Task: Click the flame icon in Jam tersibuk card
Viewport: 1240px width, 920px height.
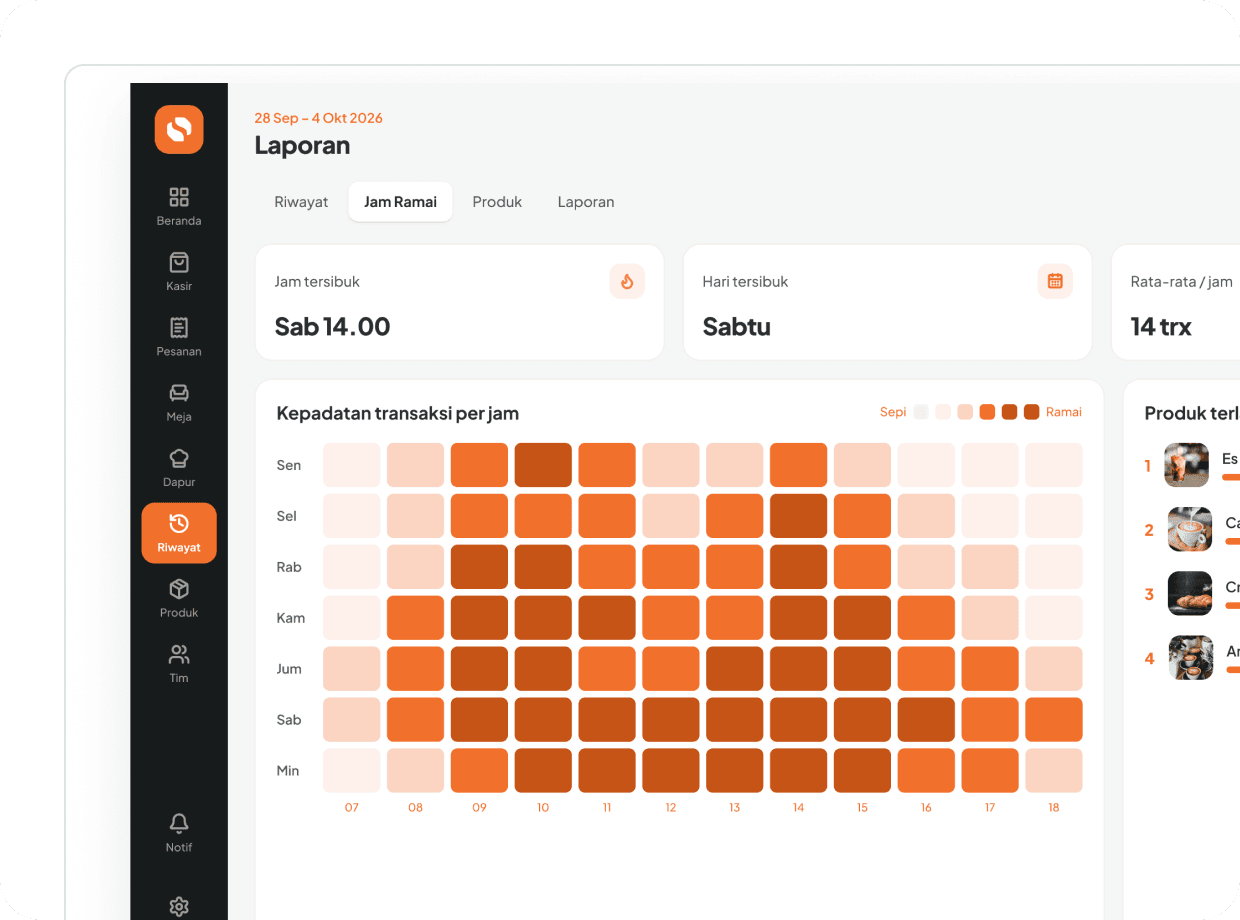Action: [x=627, y=281]
